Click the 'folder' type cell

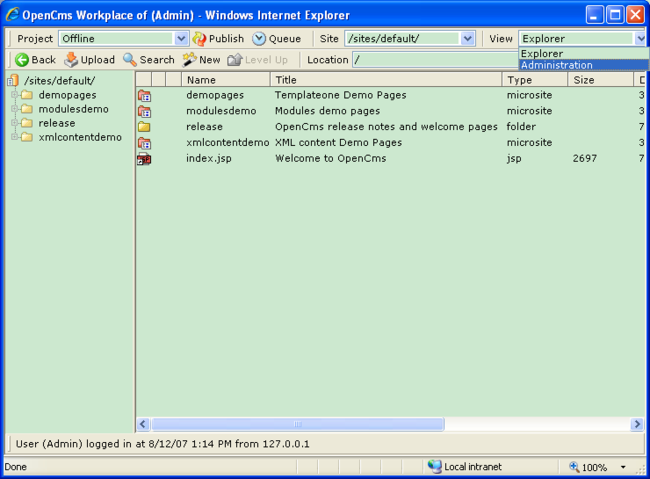tap(521, 126)
